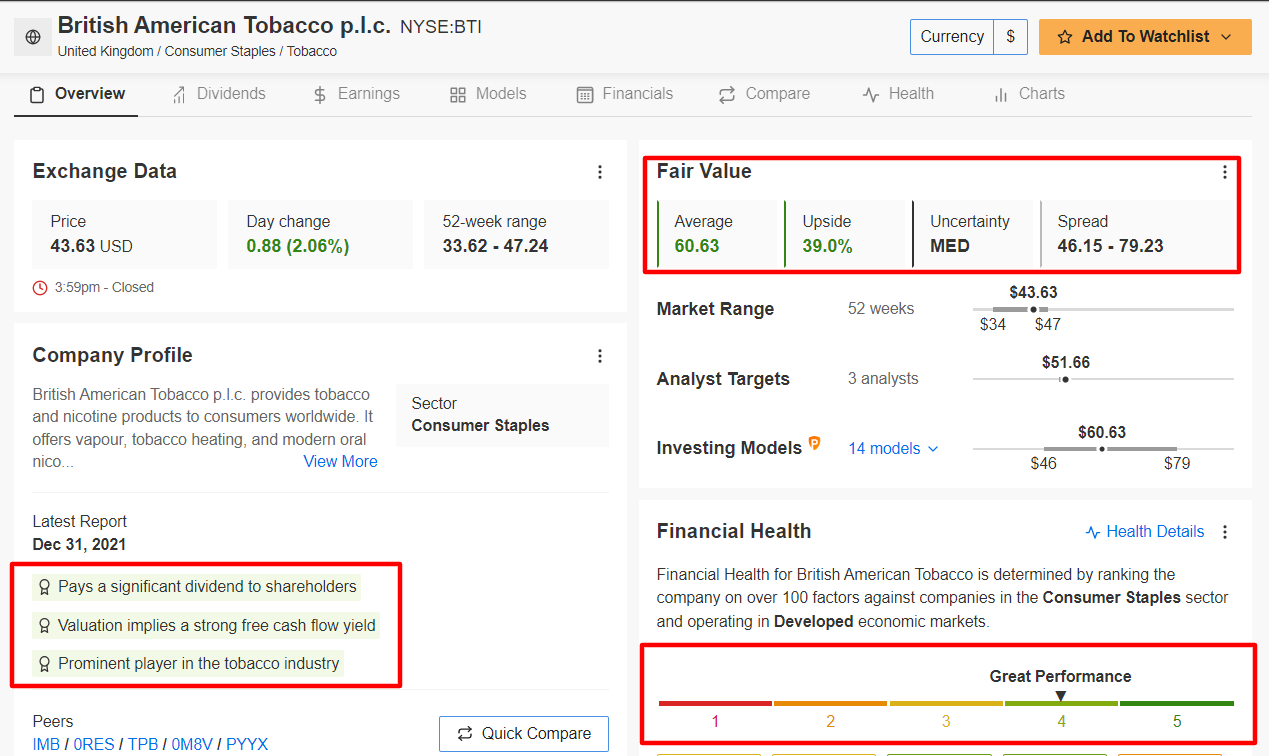The image size is (1269, 756).
Task: Expand the 14 models dropdown
Action: click(x=894, y=449)
